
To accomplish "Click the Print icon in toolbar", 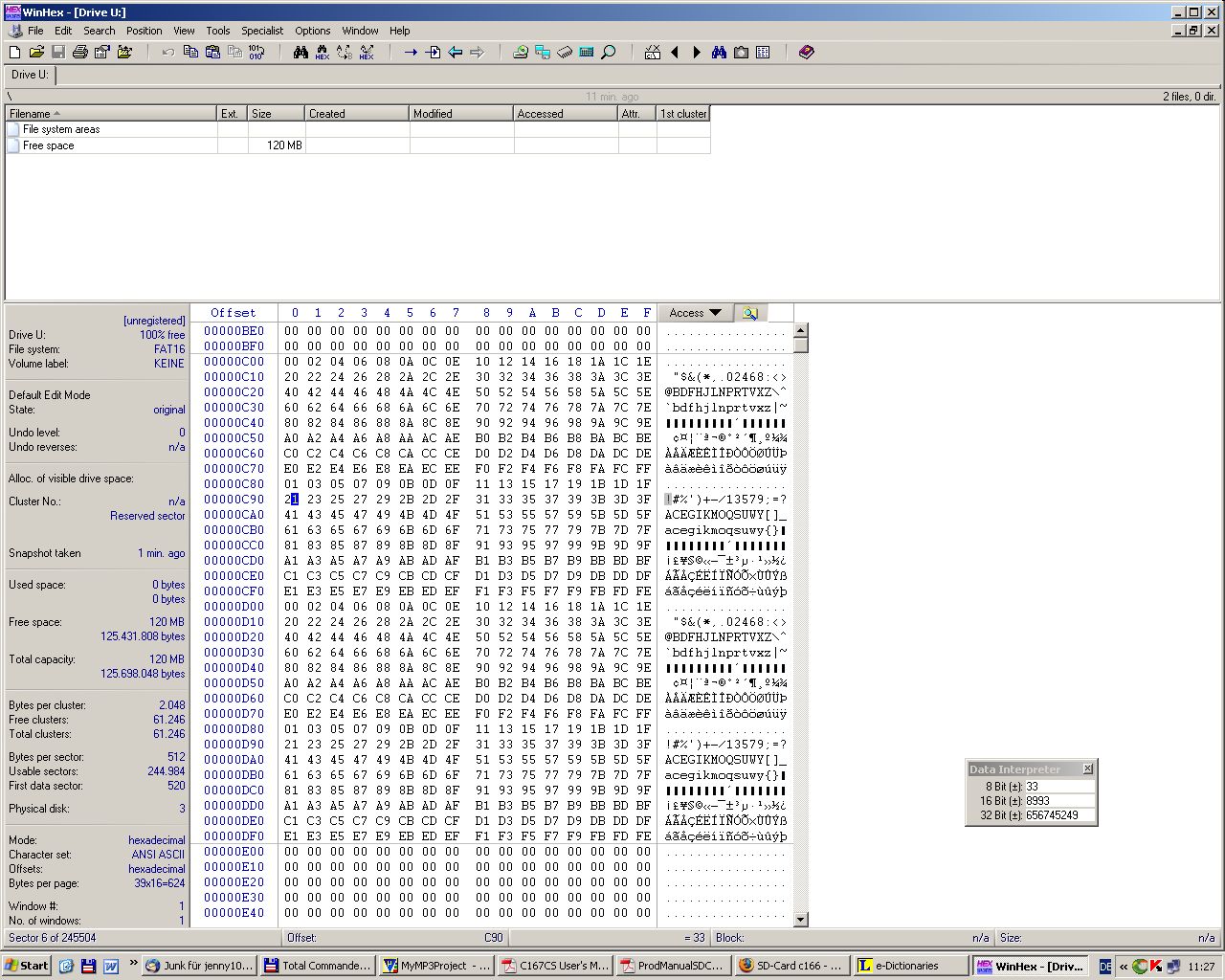I will click(80, 53).
